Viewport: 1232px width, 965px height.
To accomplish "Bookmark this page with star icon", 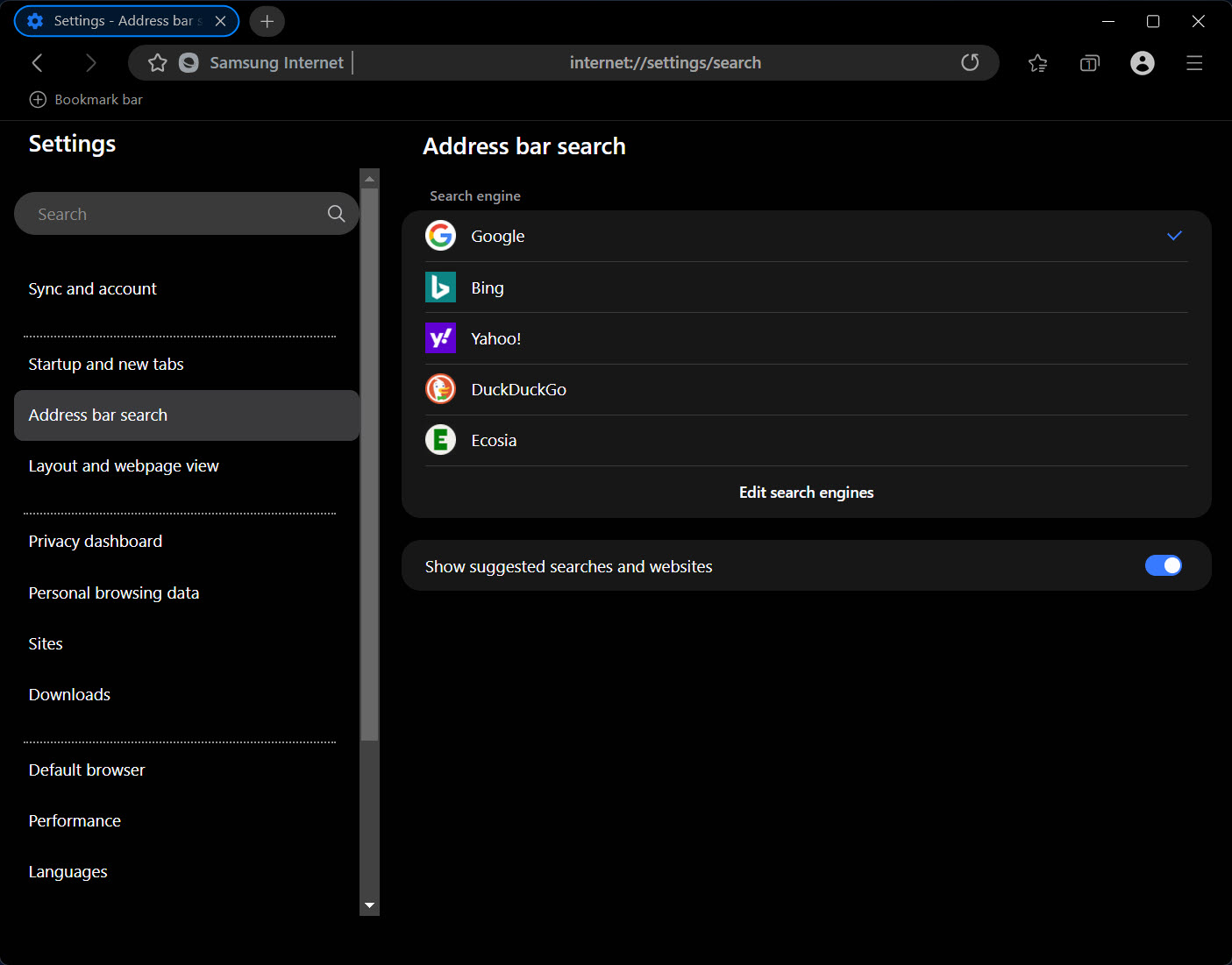I will 158,63.
